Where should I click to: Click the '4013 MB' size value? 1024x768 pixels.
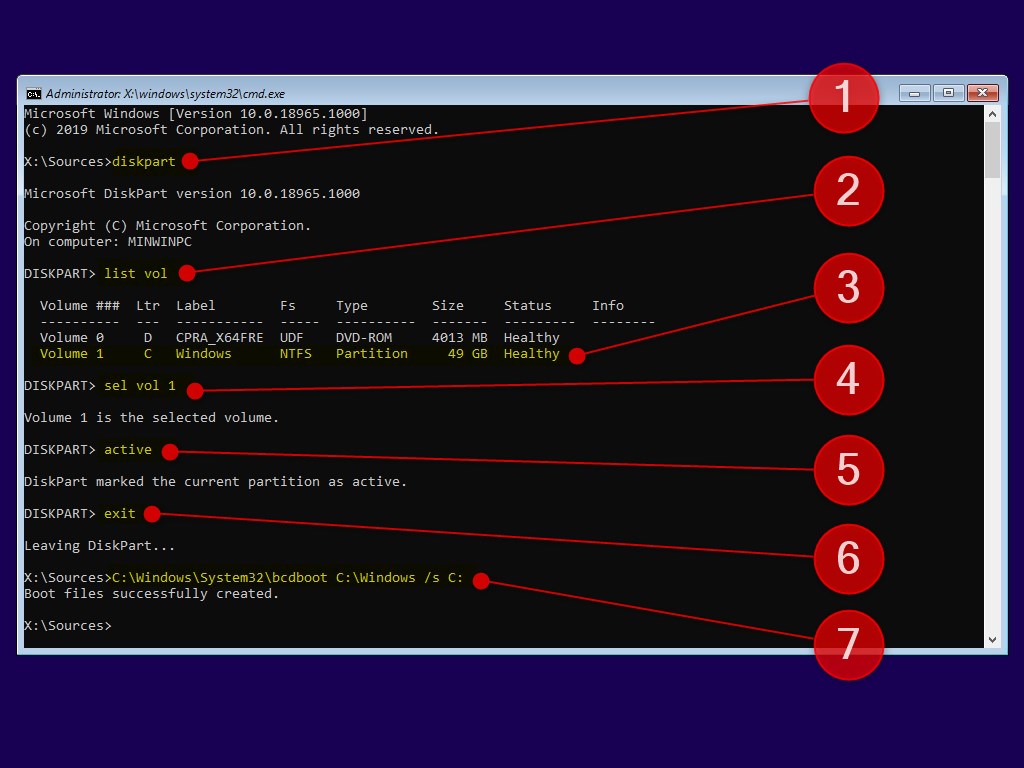pos(460,338)
